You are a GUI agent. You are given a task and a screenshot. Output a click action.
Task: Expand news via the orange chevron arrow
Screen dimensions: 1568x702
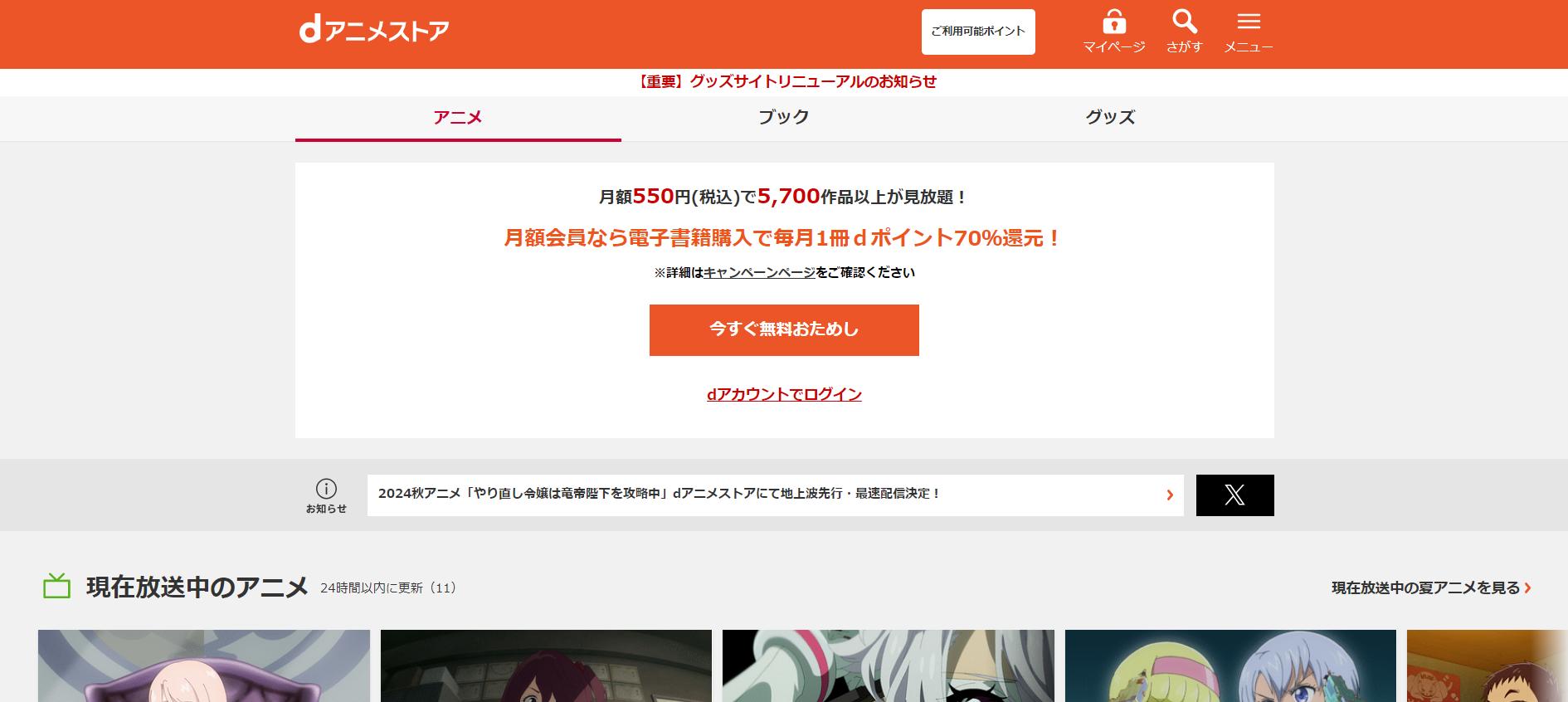tap(1170, 495)
